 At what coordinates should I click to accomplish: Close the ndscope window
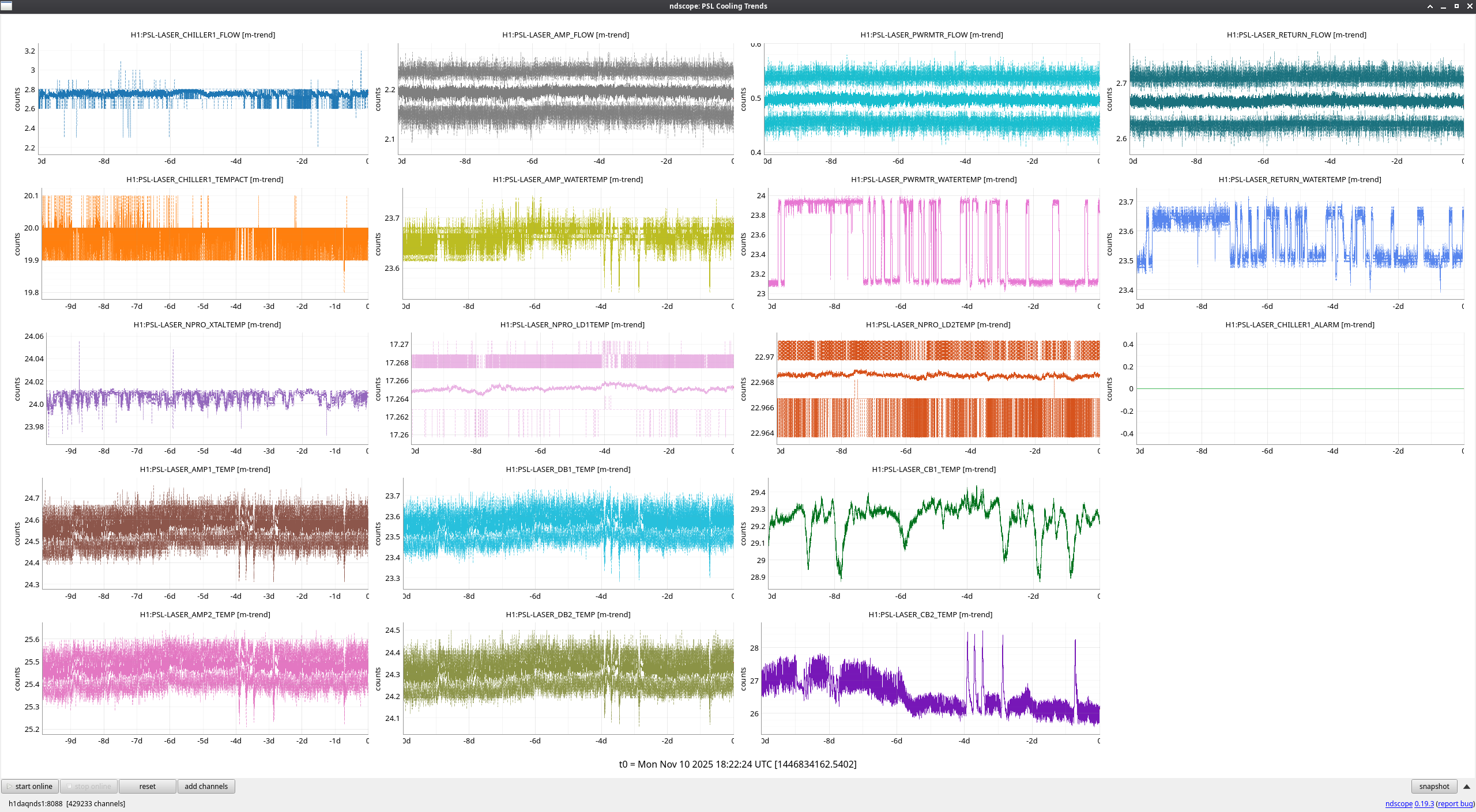(1470, 6)
